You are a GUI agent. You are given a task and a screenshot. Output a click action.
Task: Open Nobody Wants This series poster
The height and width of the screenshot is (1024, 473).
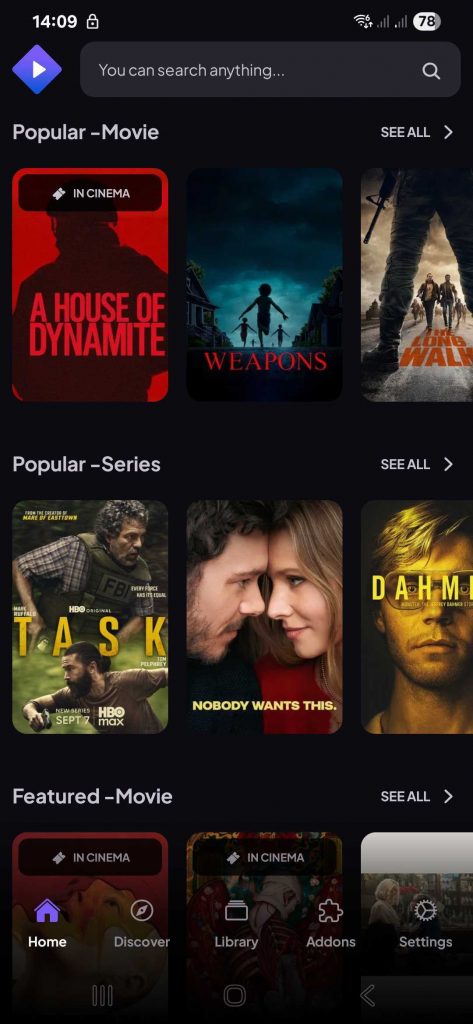click(x=265, y=616)
